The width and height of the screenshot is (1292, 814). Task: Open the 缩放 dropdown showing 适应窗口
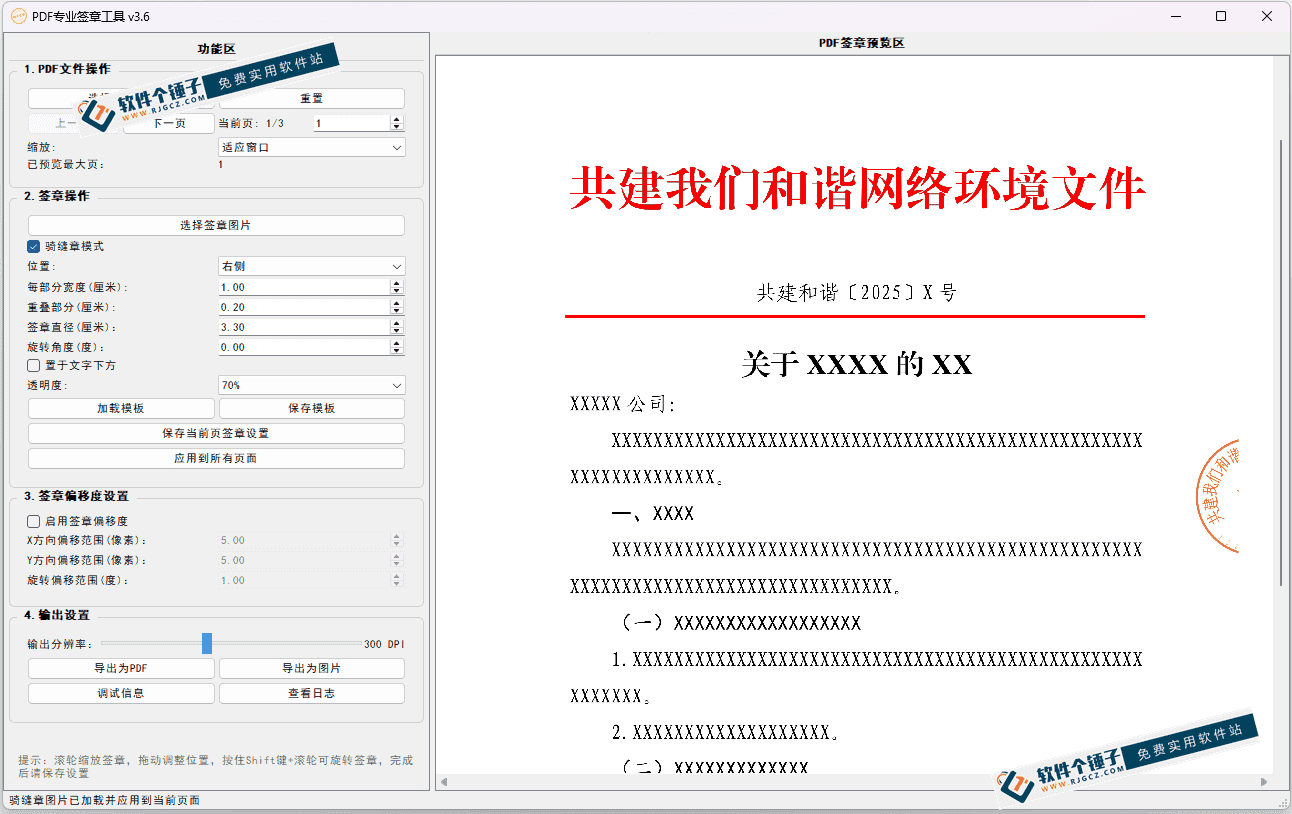pyautogui.click(x=311, y=147)
